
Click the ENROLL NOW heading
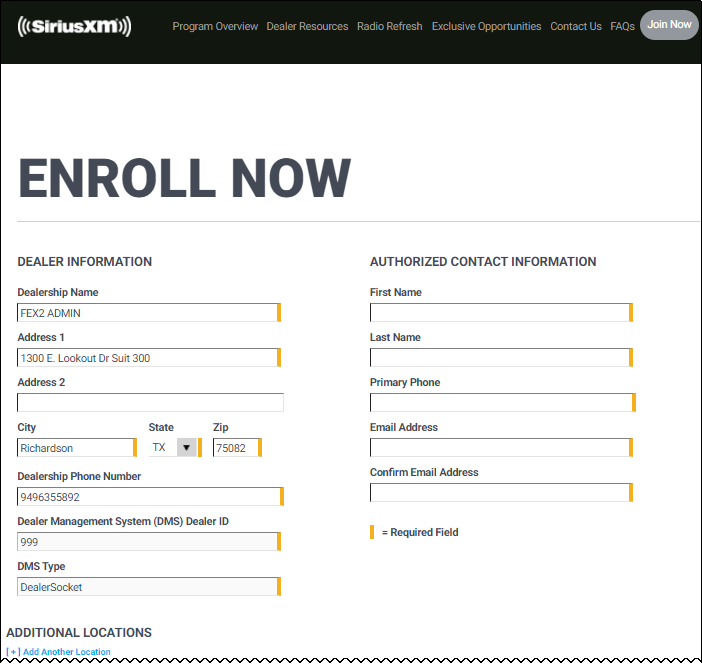184,178
